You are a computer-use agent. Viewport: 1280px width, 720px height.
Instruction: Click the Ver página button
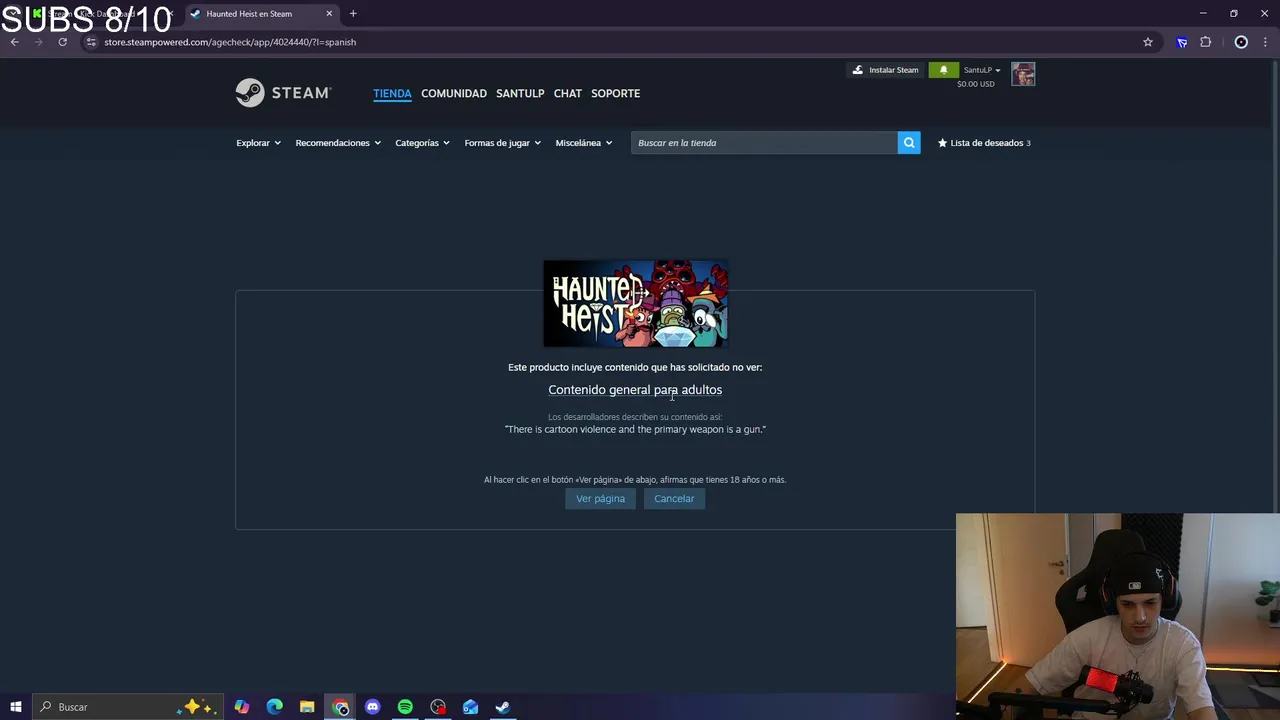tap(600, 498)
